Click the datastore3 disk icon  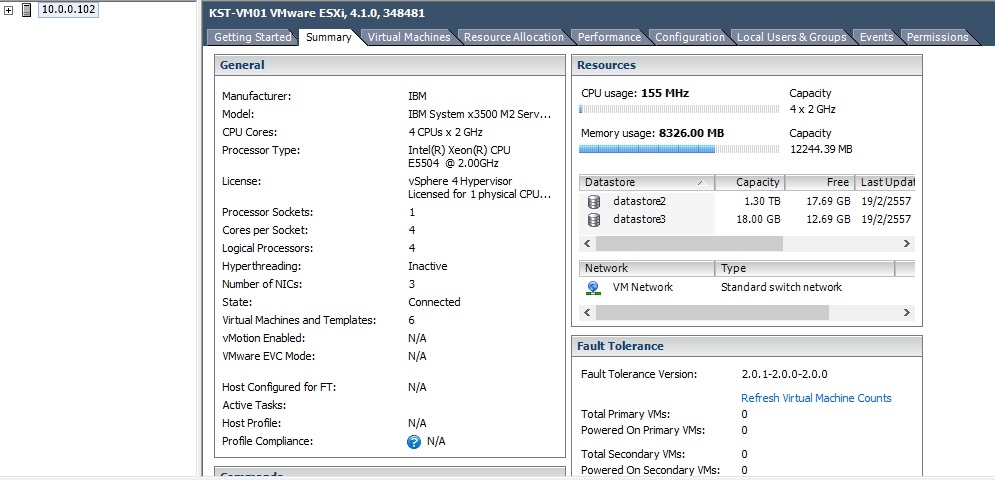[594, 219]
